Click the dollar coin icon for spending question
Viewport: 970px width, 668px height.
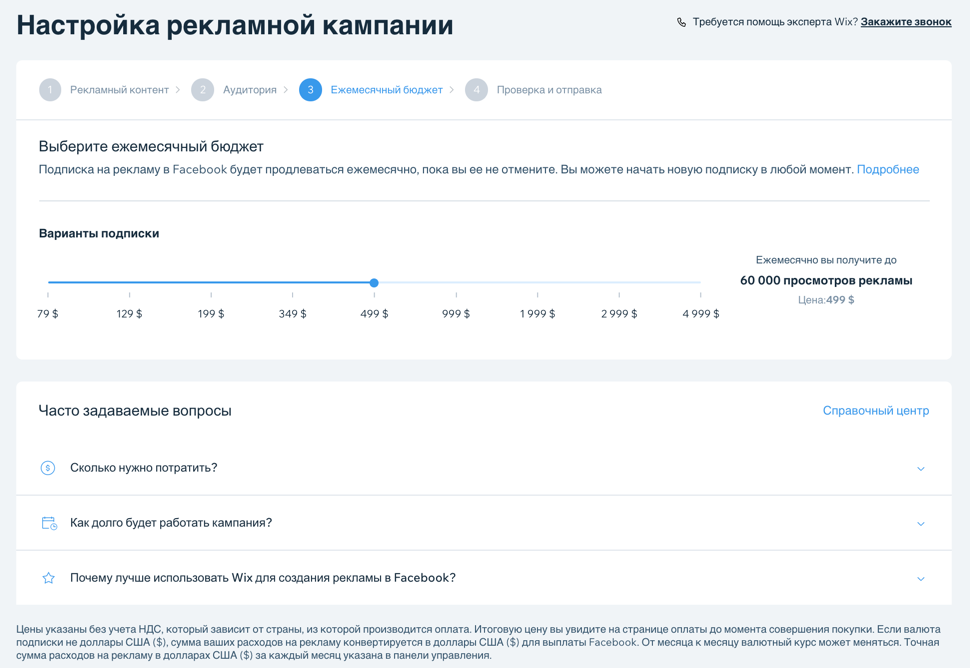(48, 468)
